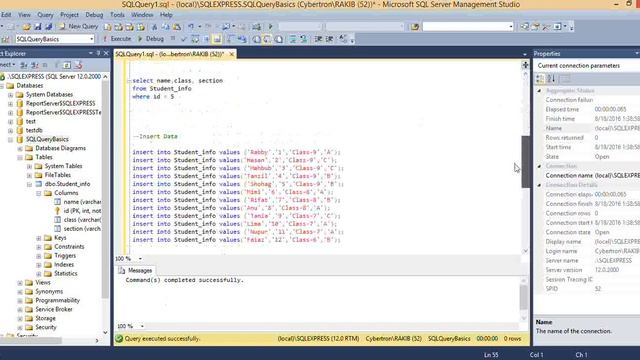Image resolution: width=640 pixels, height=360 pixels.
Task: Expand the Keys folder
Action: 39,238
